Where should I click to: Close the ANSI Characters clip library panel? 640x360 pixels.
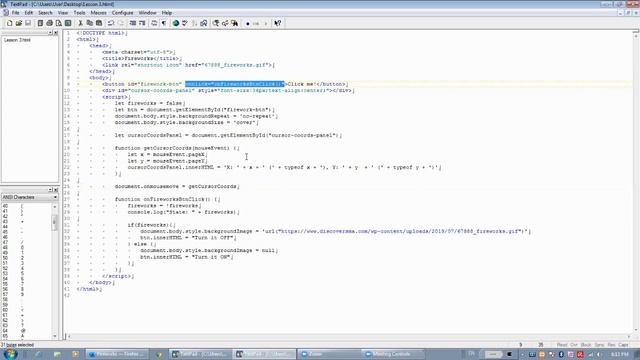tap(56, 190)
